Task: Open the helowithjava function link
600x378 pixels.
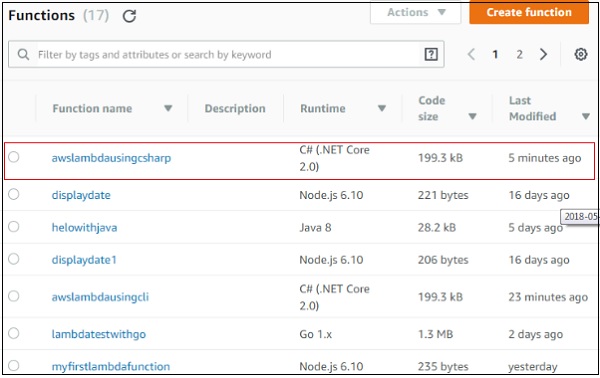Action: [85, 228]
